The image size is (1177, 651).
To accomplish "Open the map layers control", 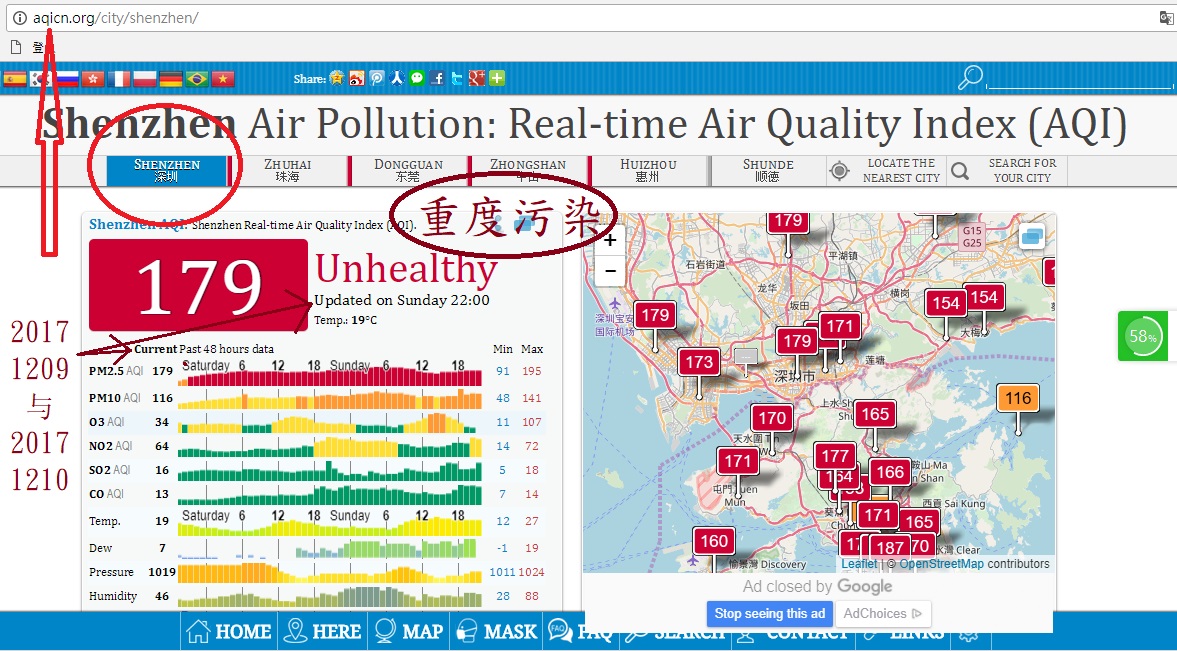I will click(1031, 237).
